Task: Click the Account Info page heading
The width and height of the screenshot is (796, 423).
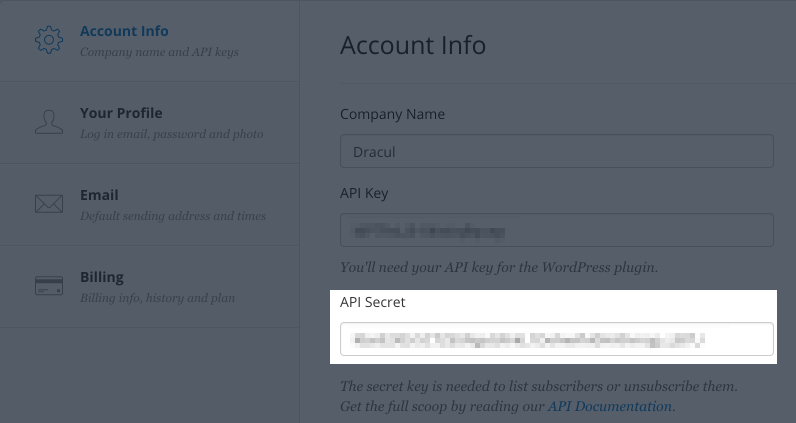Action: click(x=413, y=45)
